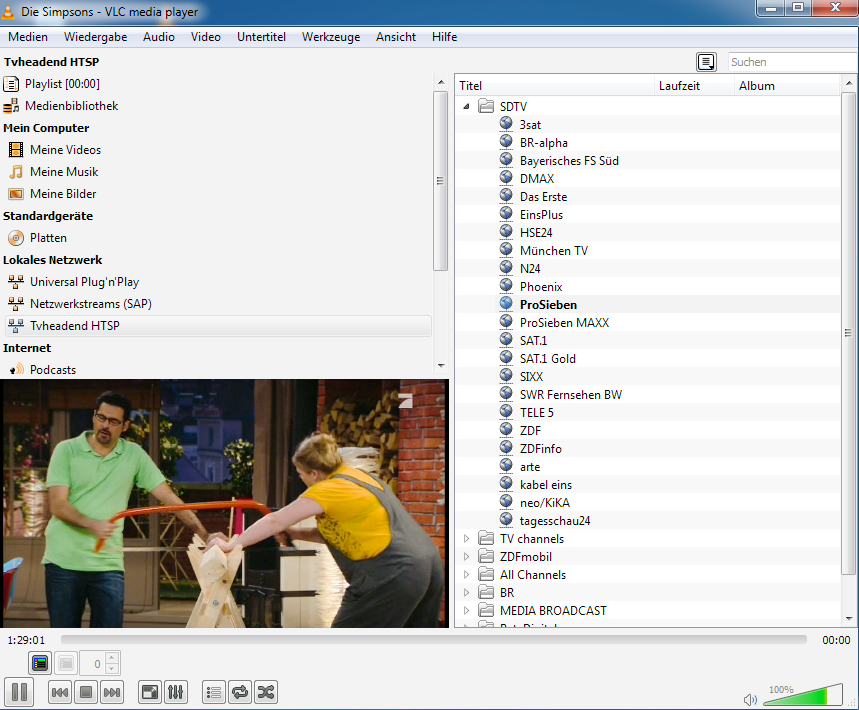This screenshot has width=859, height=710.
Task: Expand the MEDIA BROADCAST folder
Action: 466,611
